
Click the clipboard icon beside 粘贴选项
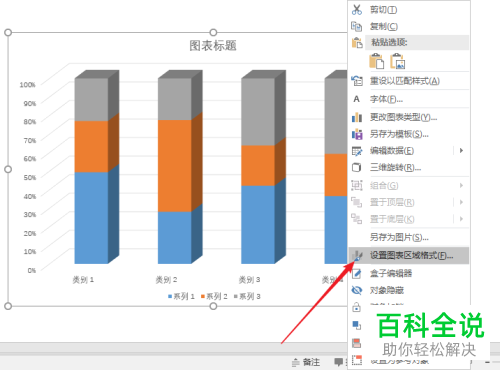pos(357,43)
